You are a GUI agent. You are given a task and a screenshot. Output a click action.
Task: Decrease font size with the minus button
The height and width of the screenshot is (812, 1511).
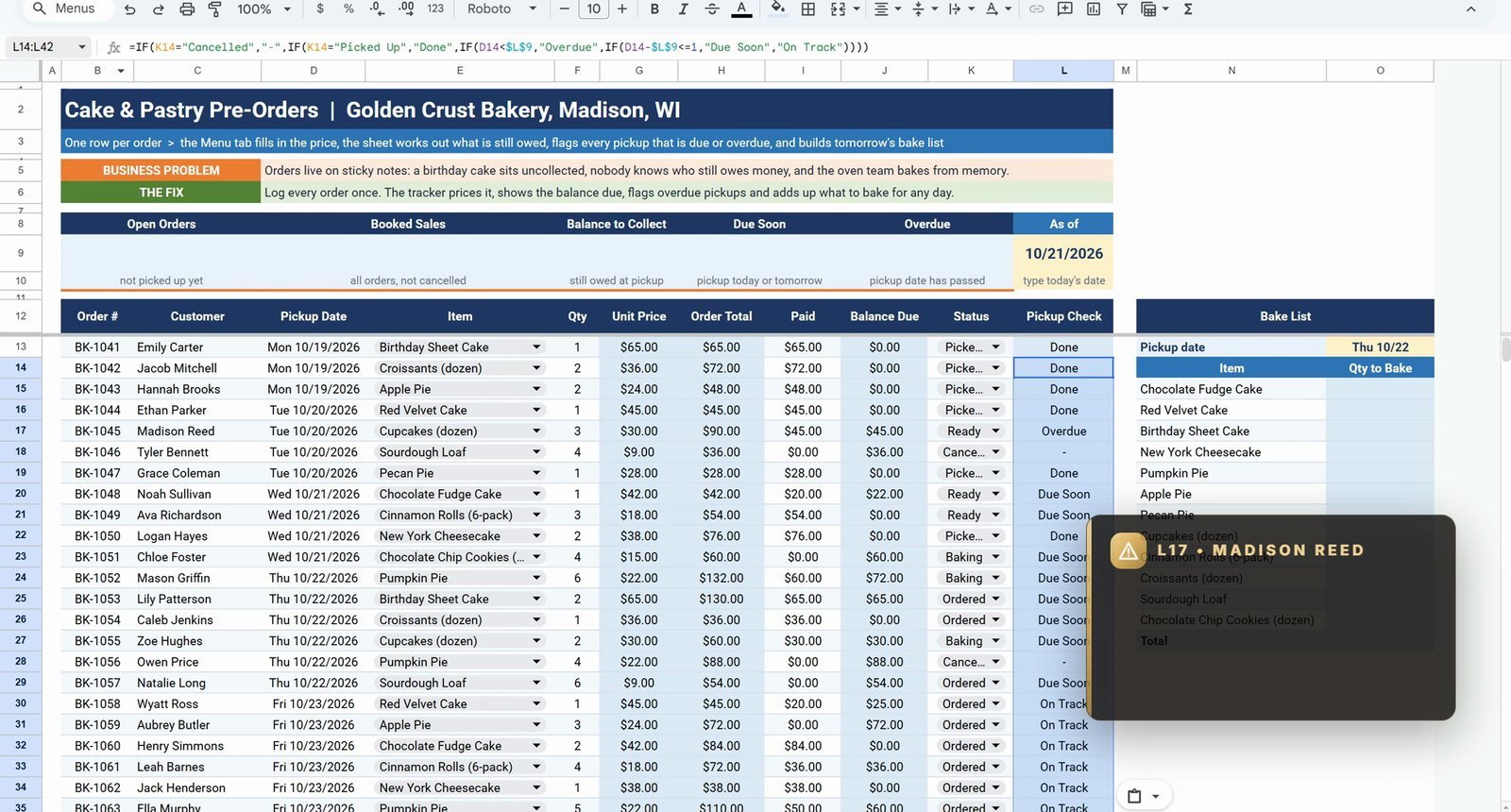[x=565, y=8]
